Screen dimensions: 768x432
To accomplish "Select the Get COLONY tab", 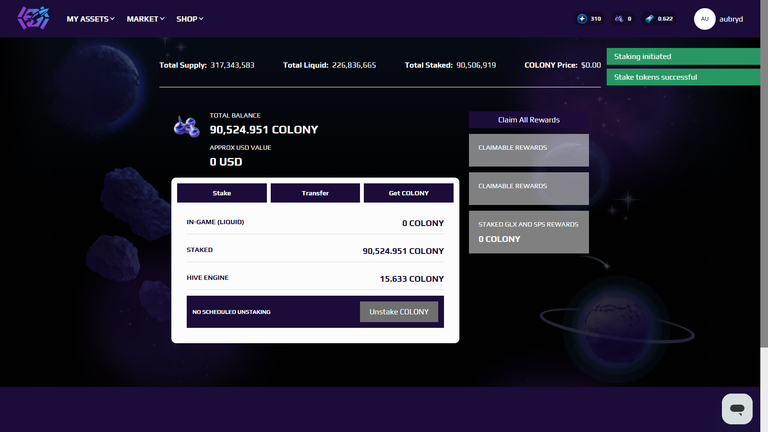I will pos(408,193).
